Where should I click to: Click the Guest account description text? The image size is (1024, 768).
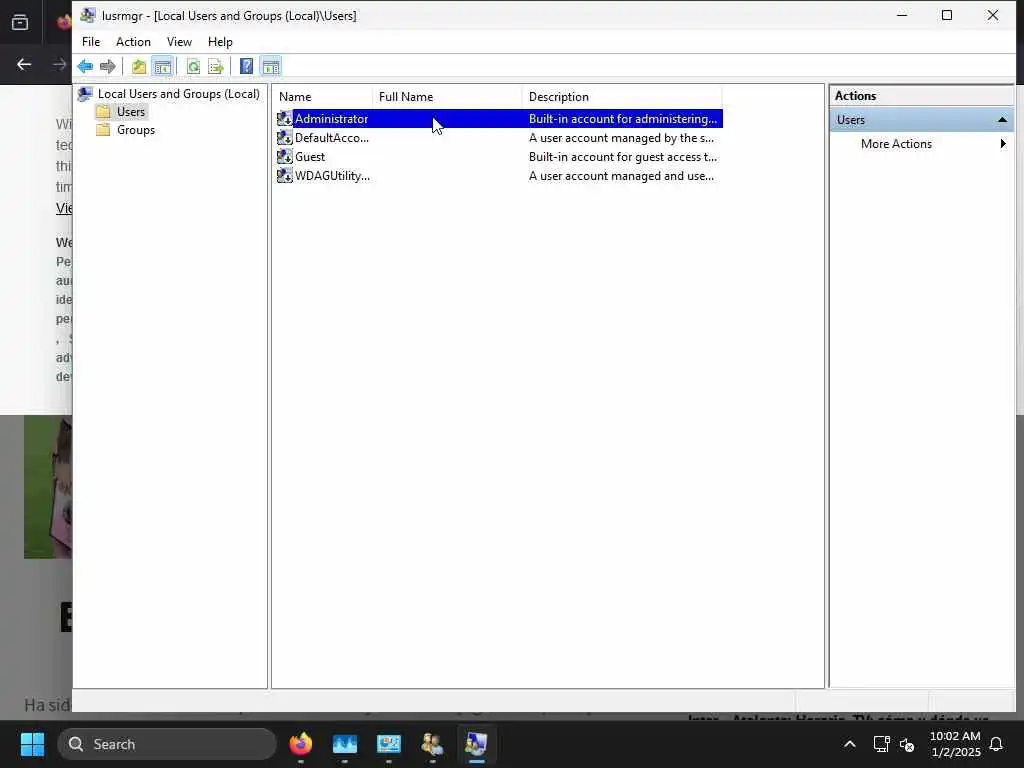[x=622, y=157]
